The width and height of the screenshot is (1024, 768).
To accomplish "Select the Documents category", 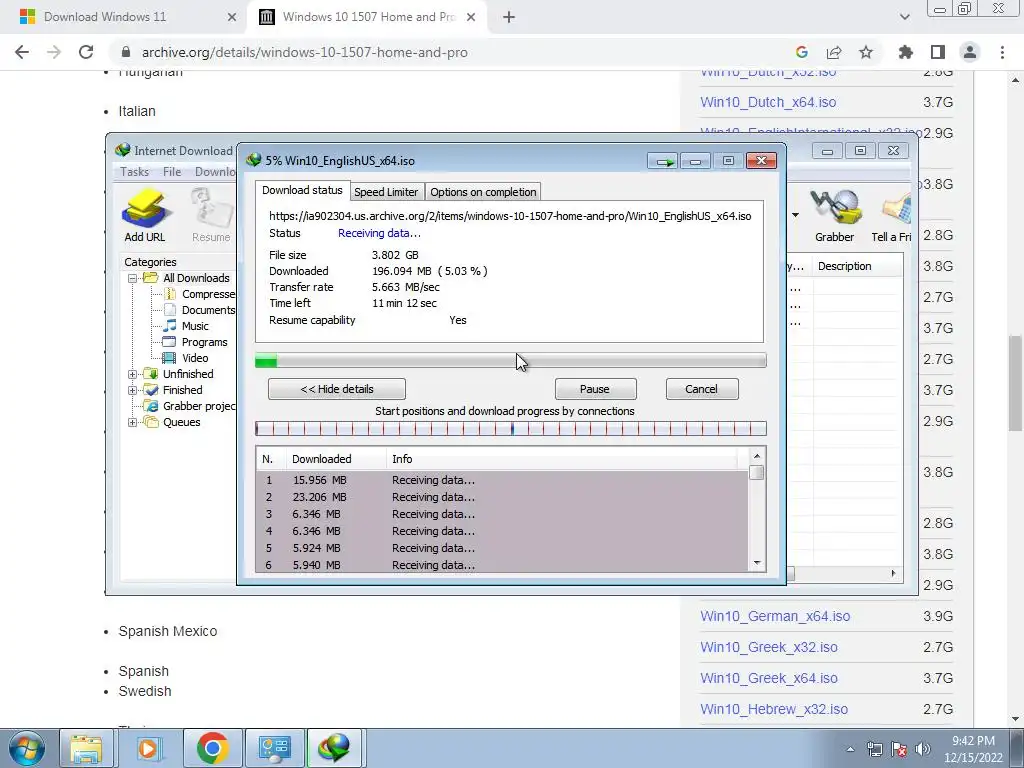I will [208, 310].
